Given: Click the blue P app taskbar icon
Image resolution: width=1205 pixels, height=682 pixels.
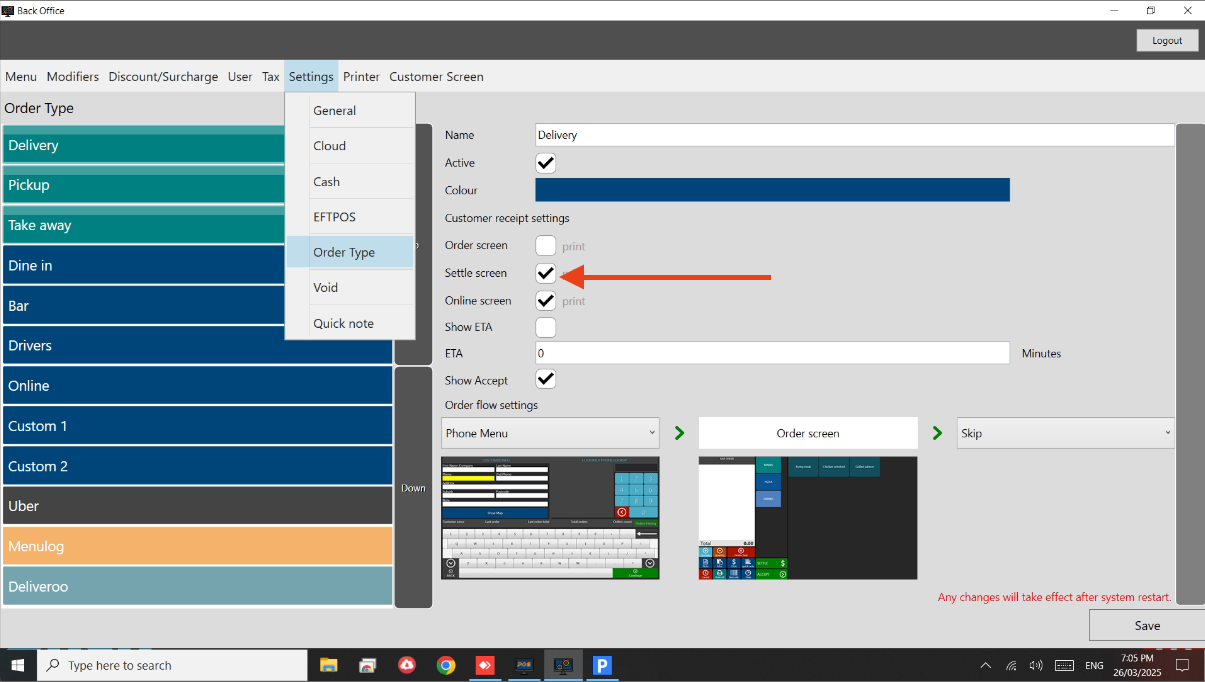Looking at the screenshot, I should point(602,665).
